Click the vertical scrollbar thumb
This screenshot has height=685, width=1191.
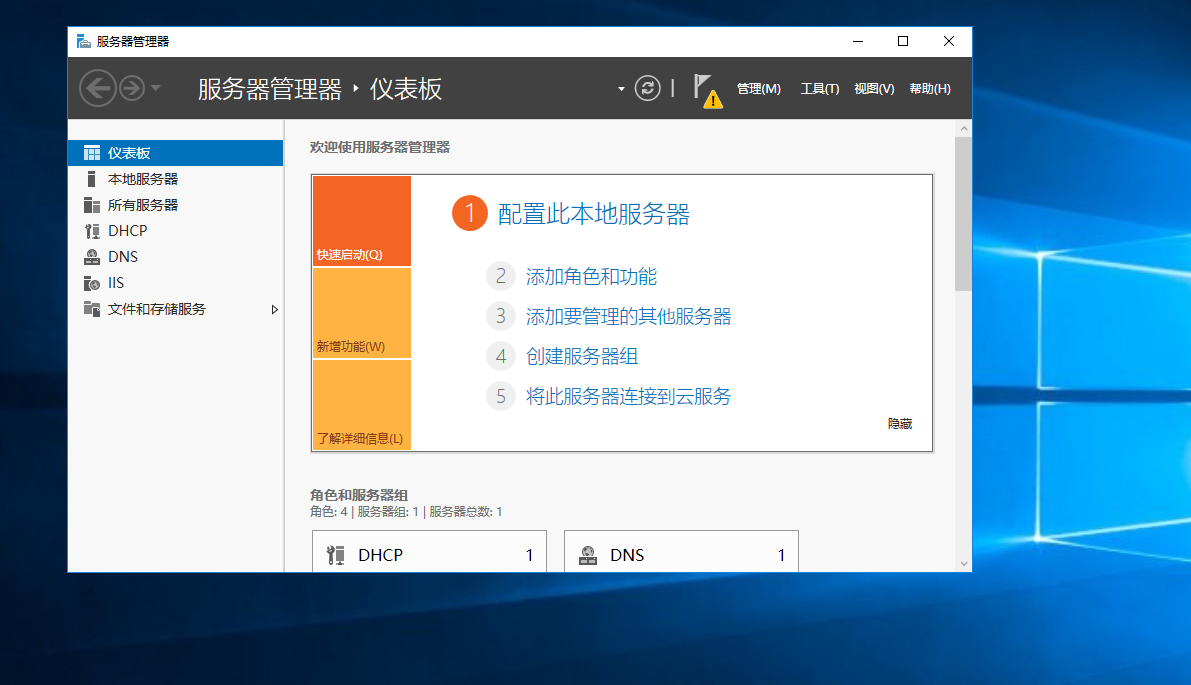coord(963,214)
